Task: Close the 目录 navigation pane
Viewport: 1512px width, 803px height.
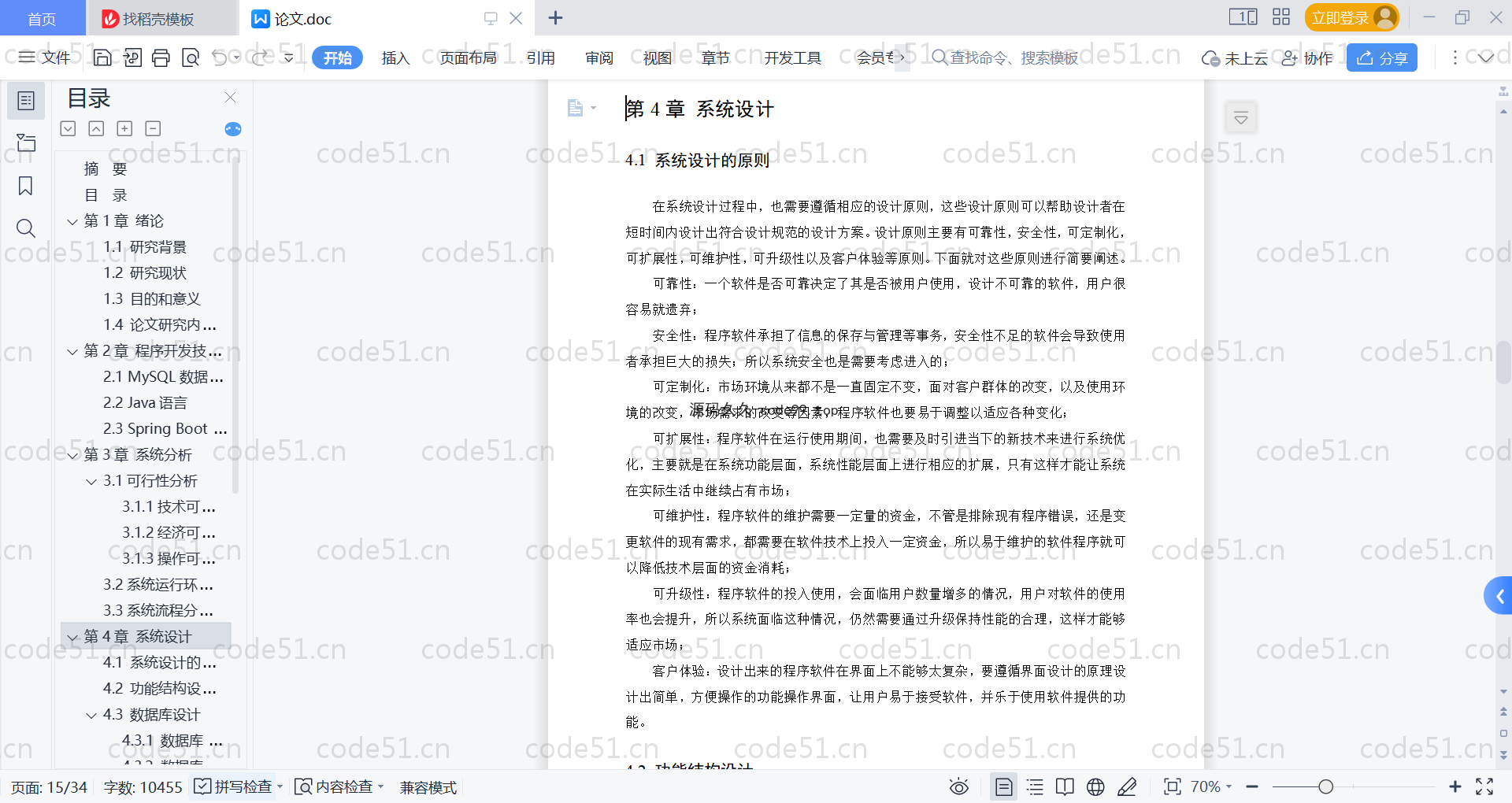Action: [231, 98]
